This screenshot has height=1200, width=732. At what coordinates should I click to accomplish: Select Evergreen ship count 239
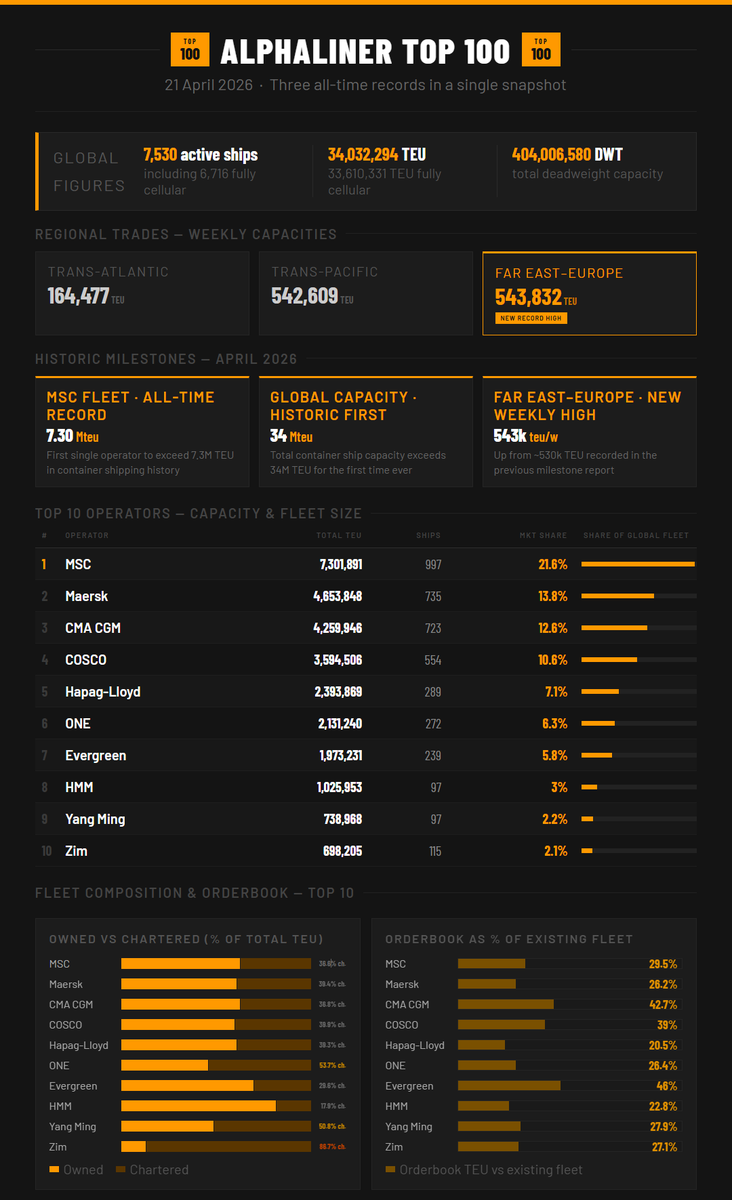[x=432, y=757]
